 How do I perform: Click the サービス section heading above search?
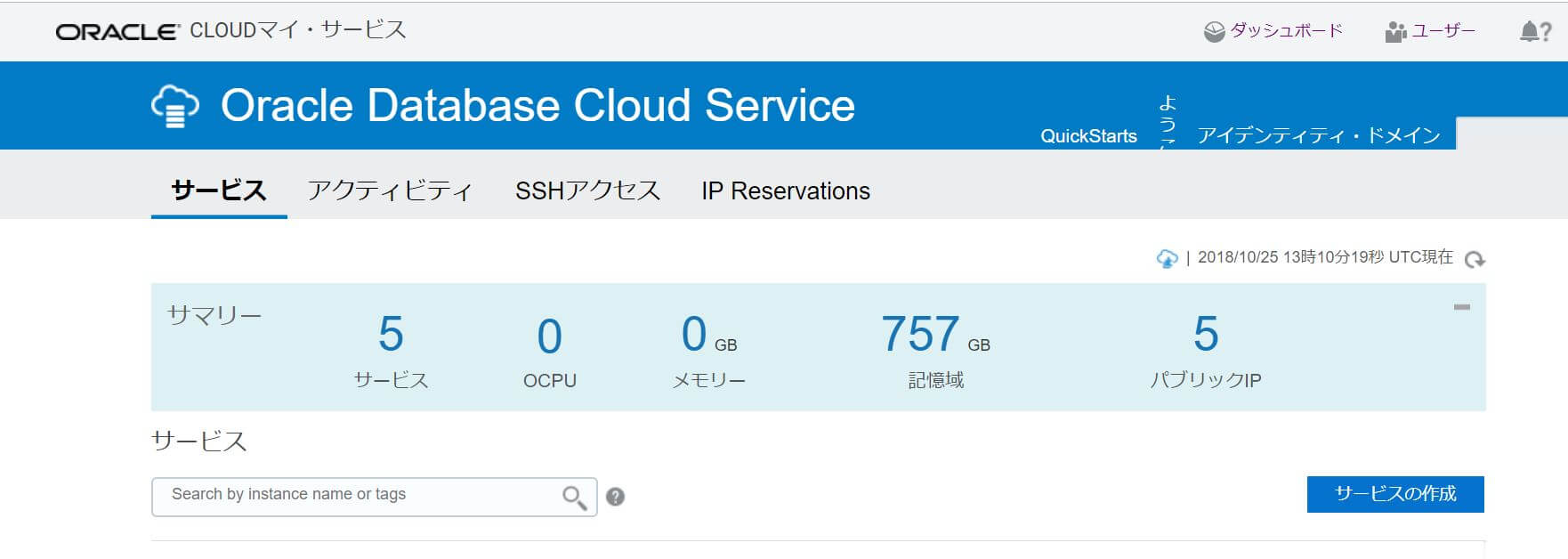pyautogui.click(x=199, y=442)
